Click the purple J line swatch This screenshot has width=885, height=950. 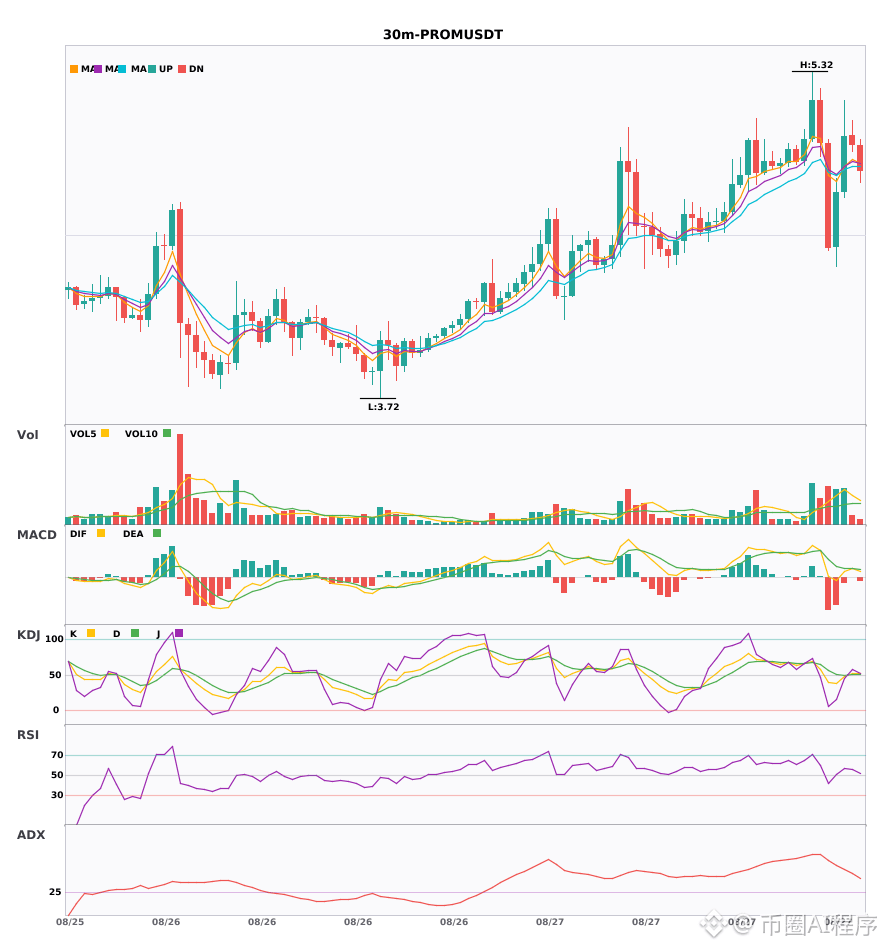click(179, 633)
